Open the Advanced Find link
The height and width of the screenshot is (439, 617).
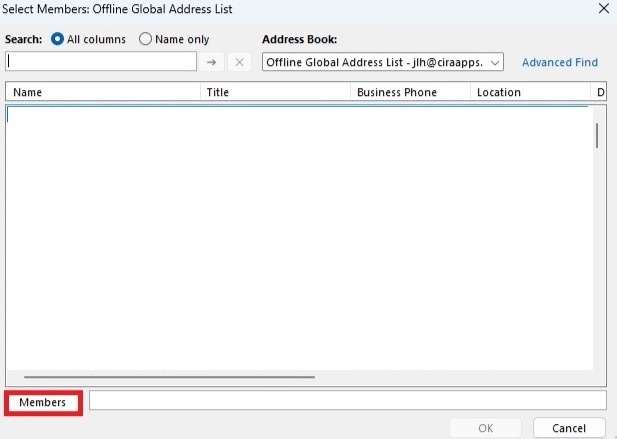(x=560, y=62)
